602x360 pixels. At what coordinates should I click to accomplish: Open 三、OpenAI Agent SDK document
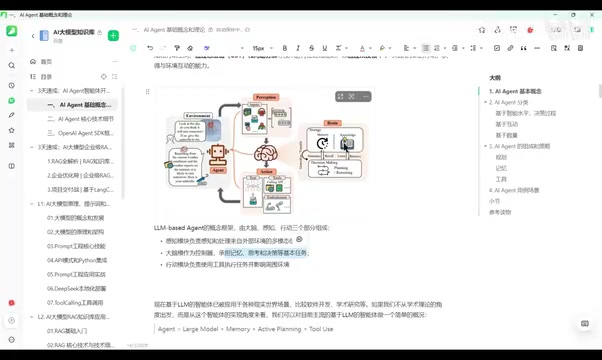click(x=80, y=133)
